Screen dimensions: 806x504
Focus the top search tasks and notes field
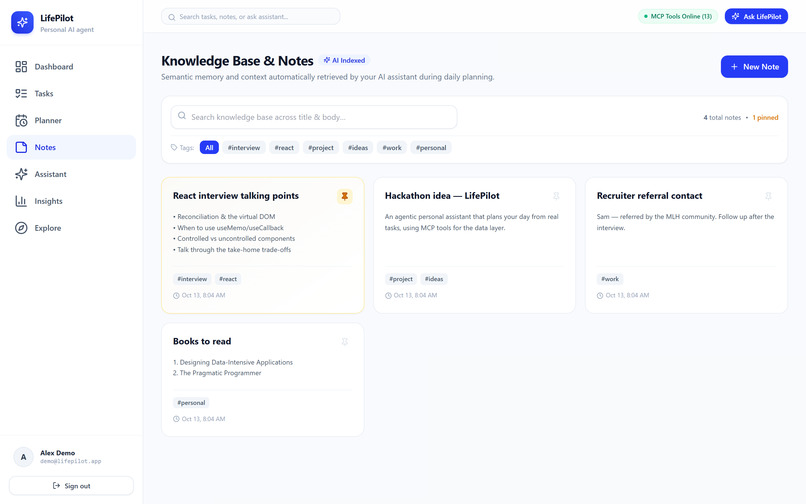tap(251, 16)
